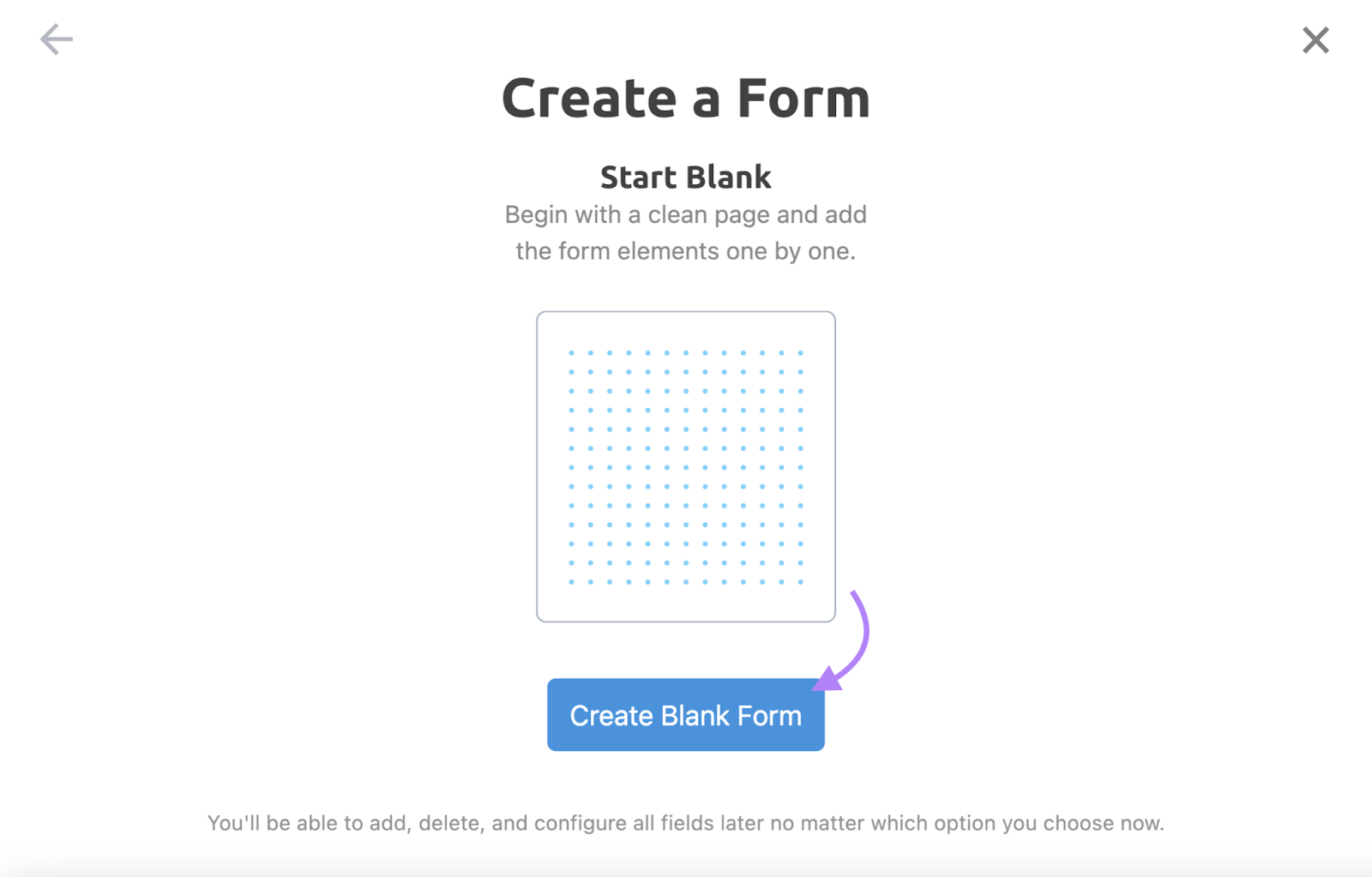Click the footer note about configuring fields later
This screenshot has width=1372, height=877.
click(x=685, y=822)
